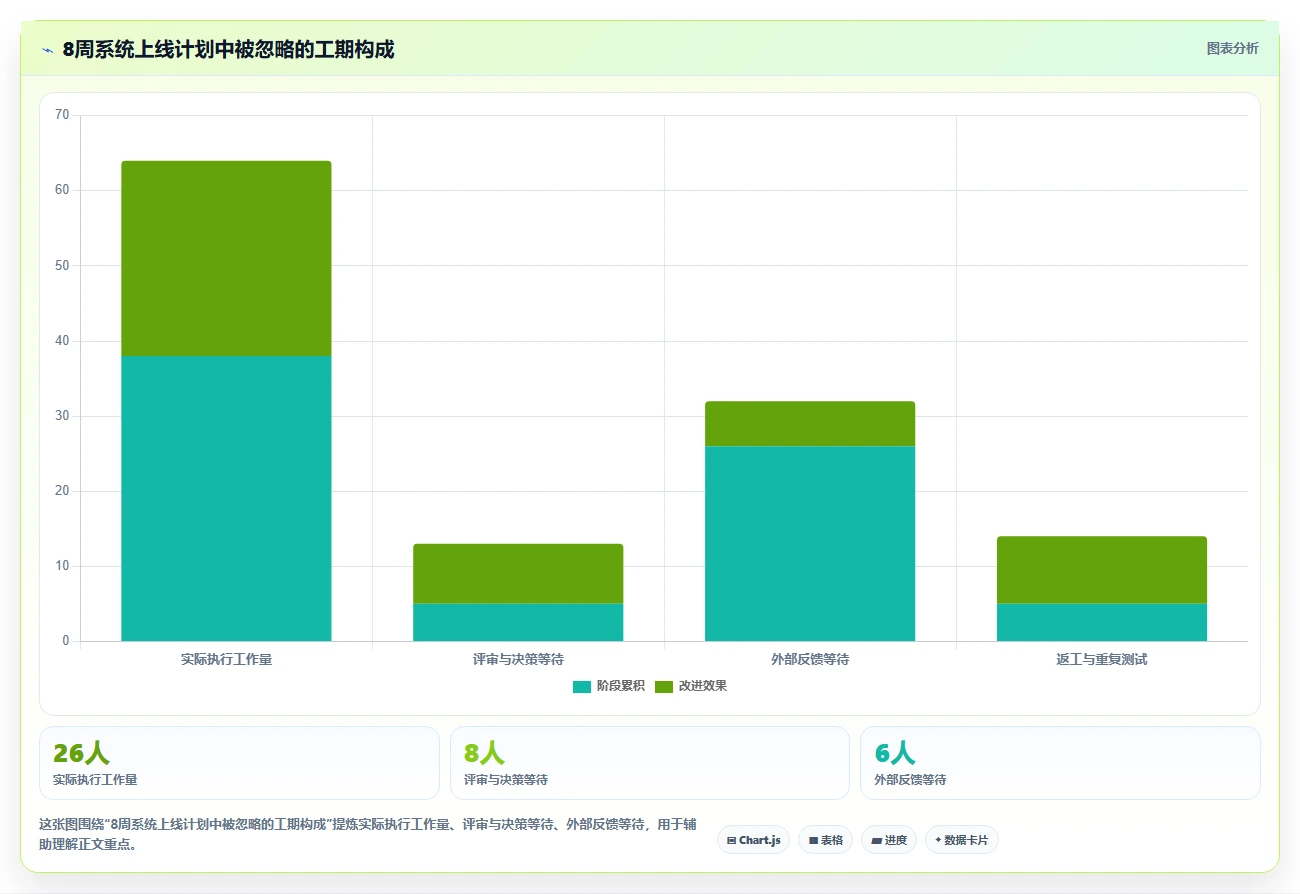Click the 实际执行工作量 x-axis label
1300x894 pixels.
[226, 659]
